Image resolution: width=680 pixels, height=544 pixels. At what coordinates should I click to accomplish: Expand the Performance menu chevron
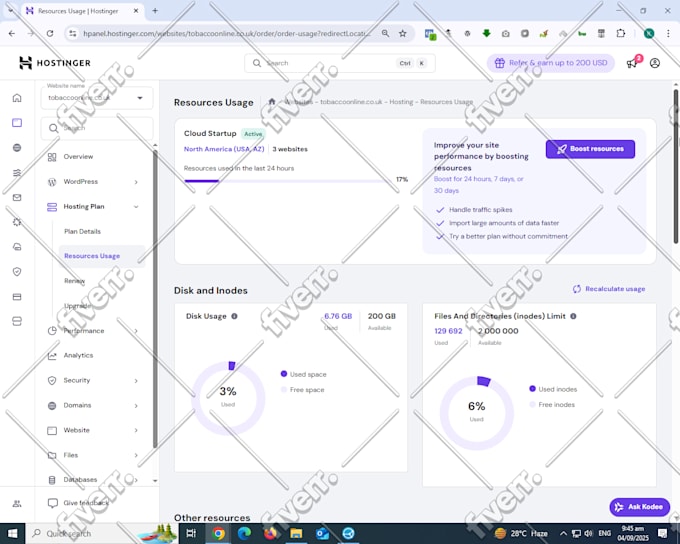click(x=136, y=331)
